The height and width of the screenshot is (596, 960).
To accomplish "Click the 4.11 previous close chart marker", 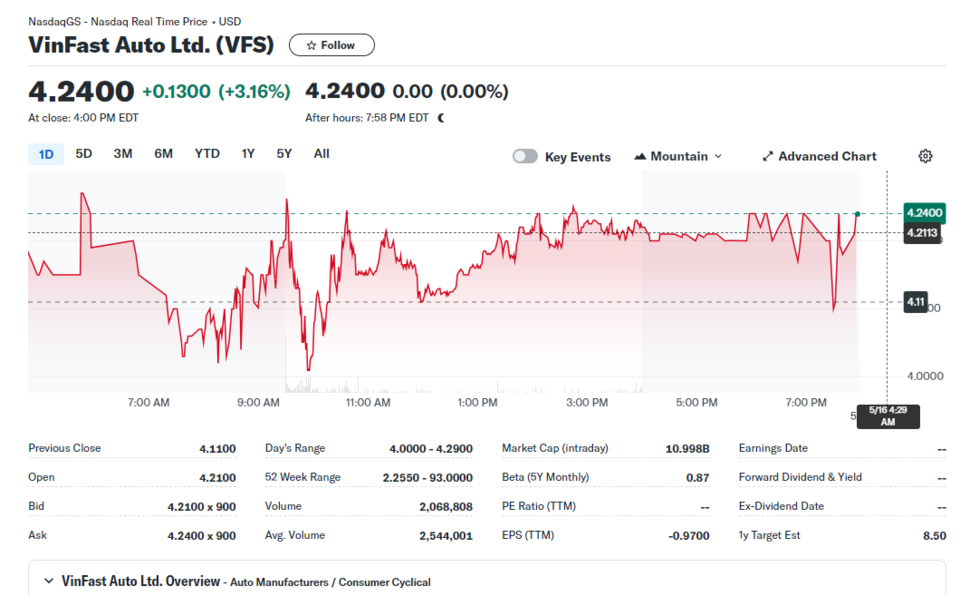I will (x=916, y=302).
